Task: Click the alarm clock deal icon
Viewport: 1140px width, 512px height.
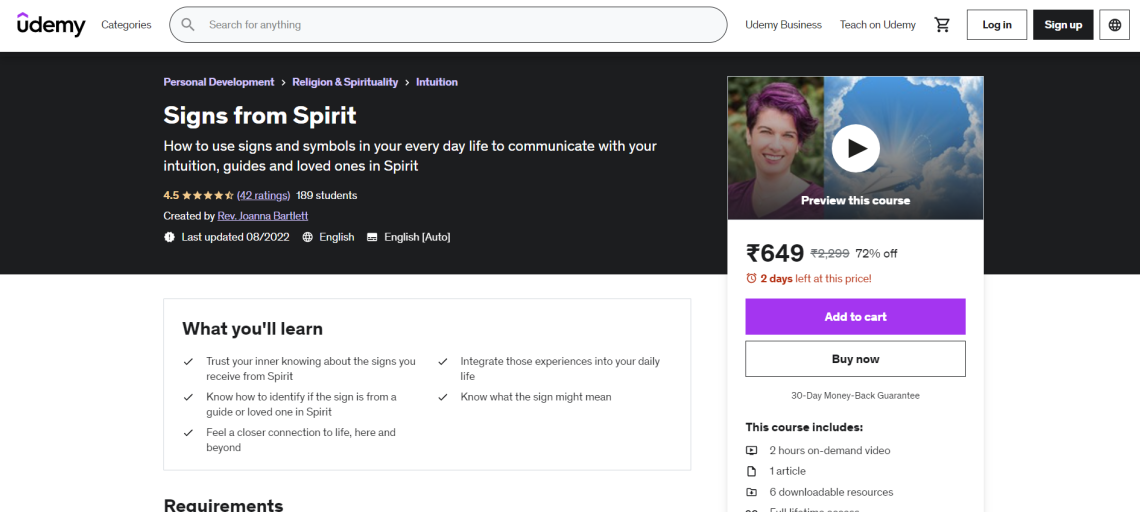Action: 752,279
